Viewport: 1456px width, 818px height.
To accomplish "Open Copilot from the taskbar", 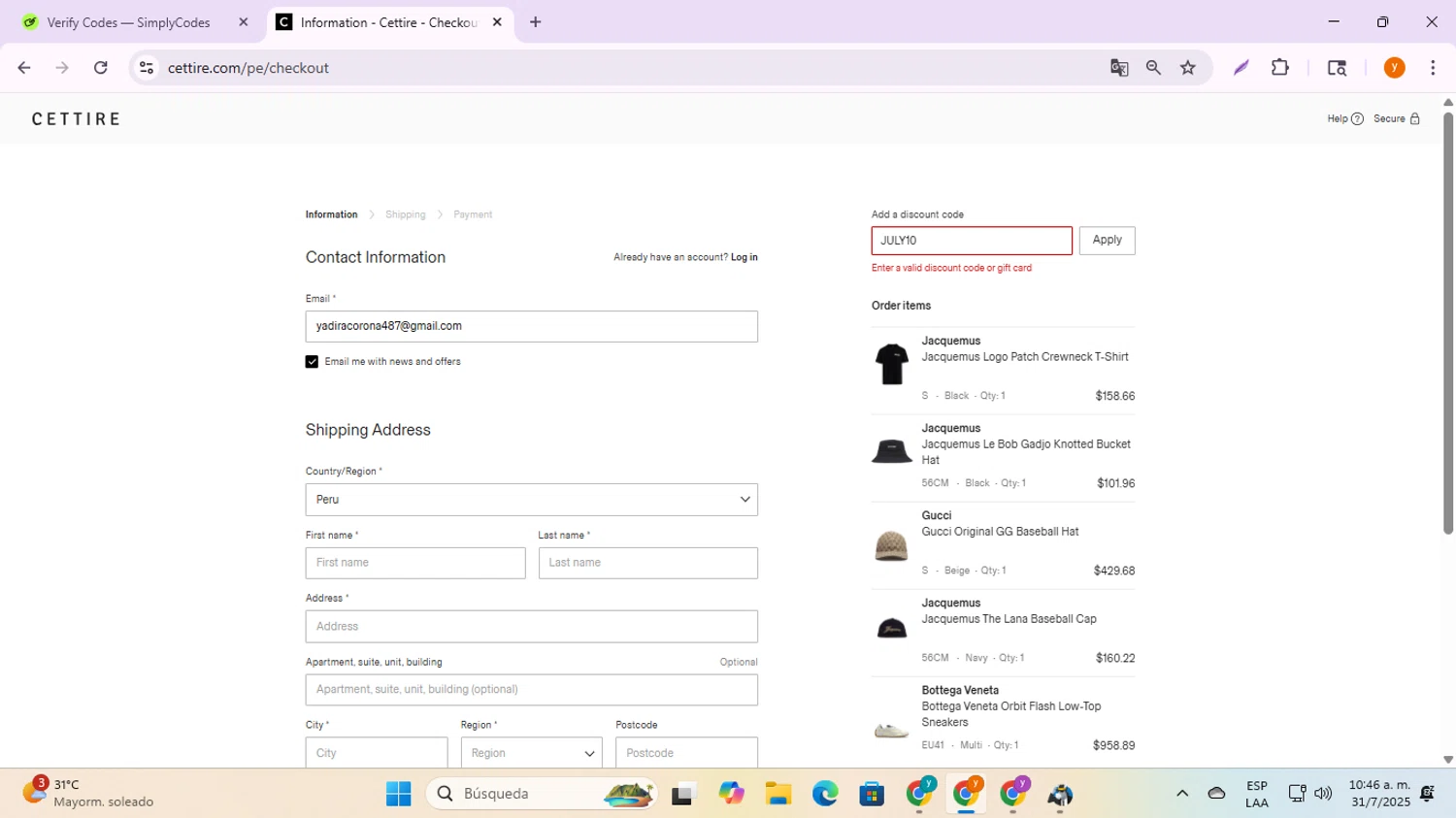I will 731,794.
